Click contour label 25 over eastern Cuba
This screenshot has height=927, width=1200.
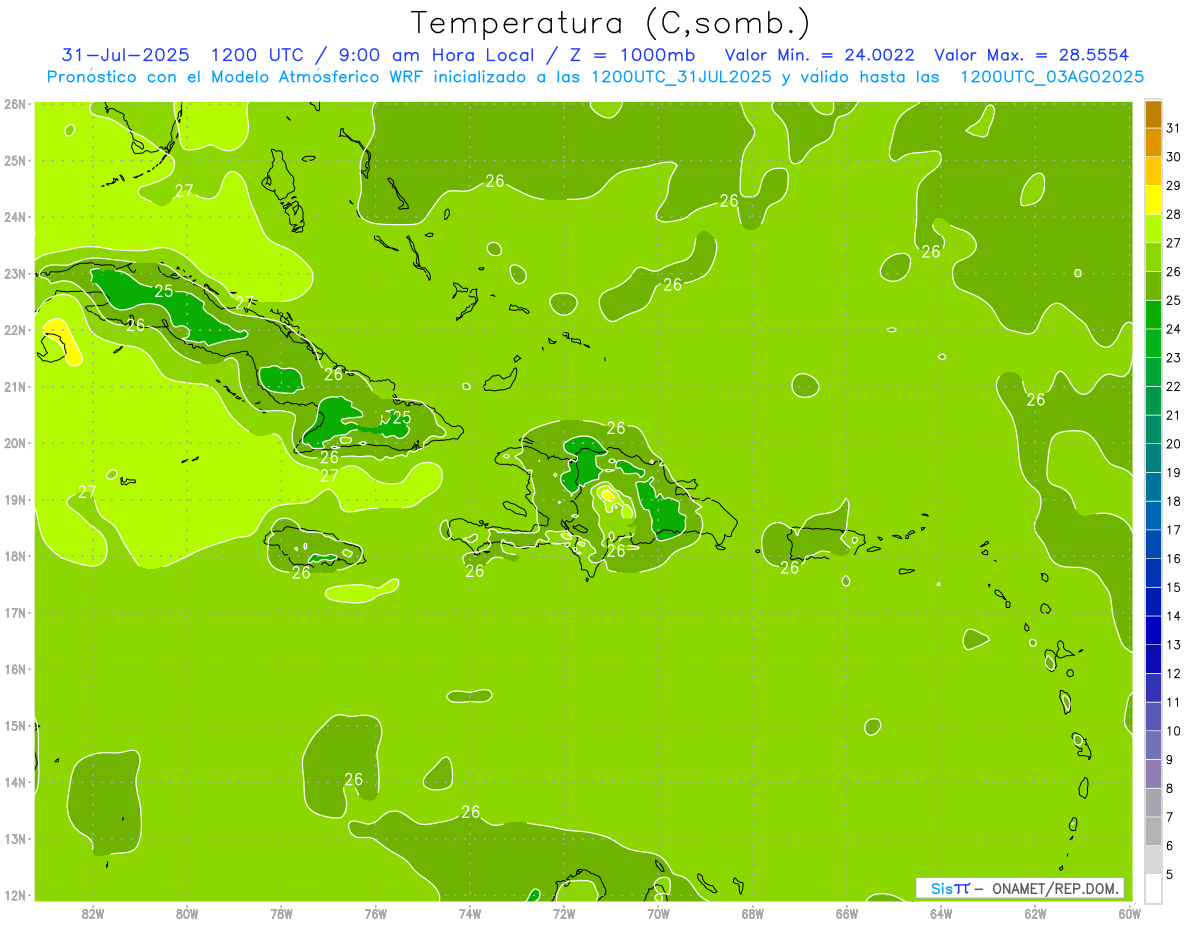click(402, 418)
